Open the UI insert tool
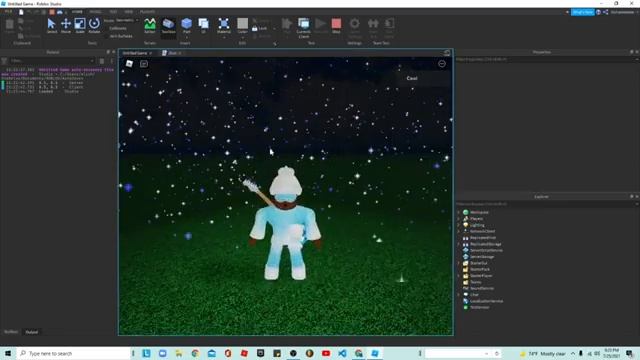This screenshot has height=360, width=640. pyautogui.click(x=203, y=26)
